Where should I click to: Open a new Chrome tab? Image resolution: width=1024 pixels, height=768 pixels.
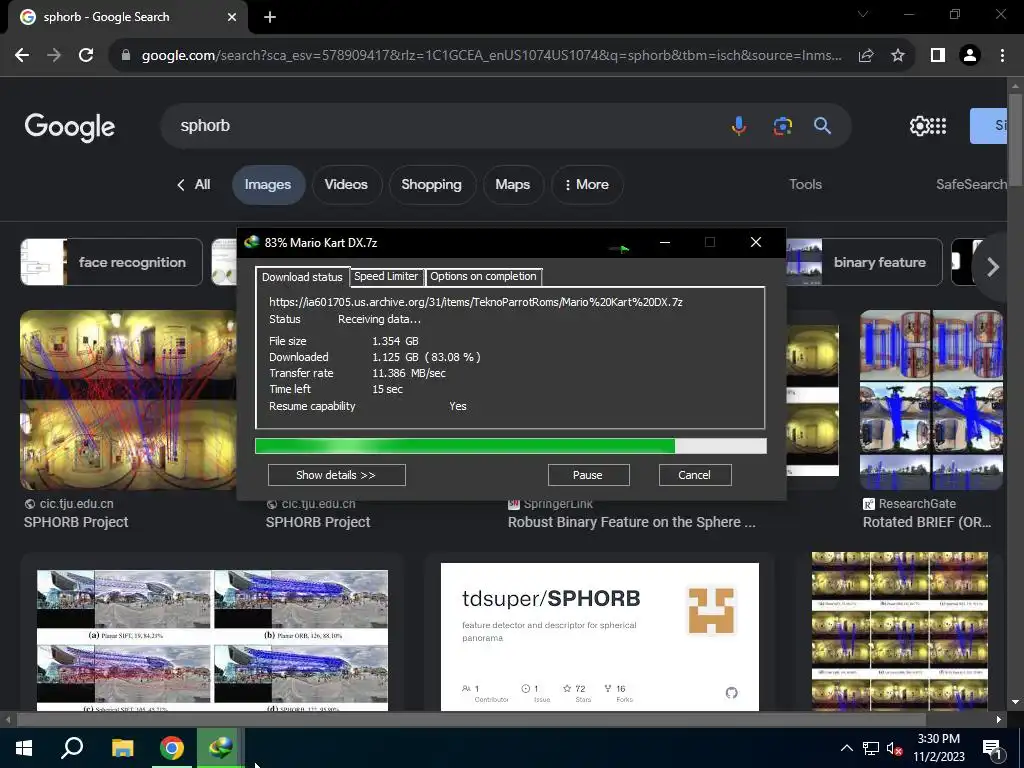(270, 17)
